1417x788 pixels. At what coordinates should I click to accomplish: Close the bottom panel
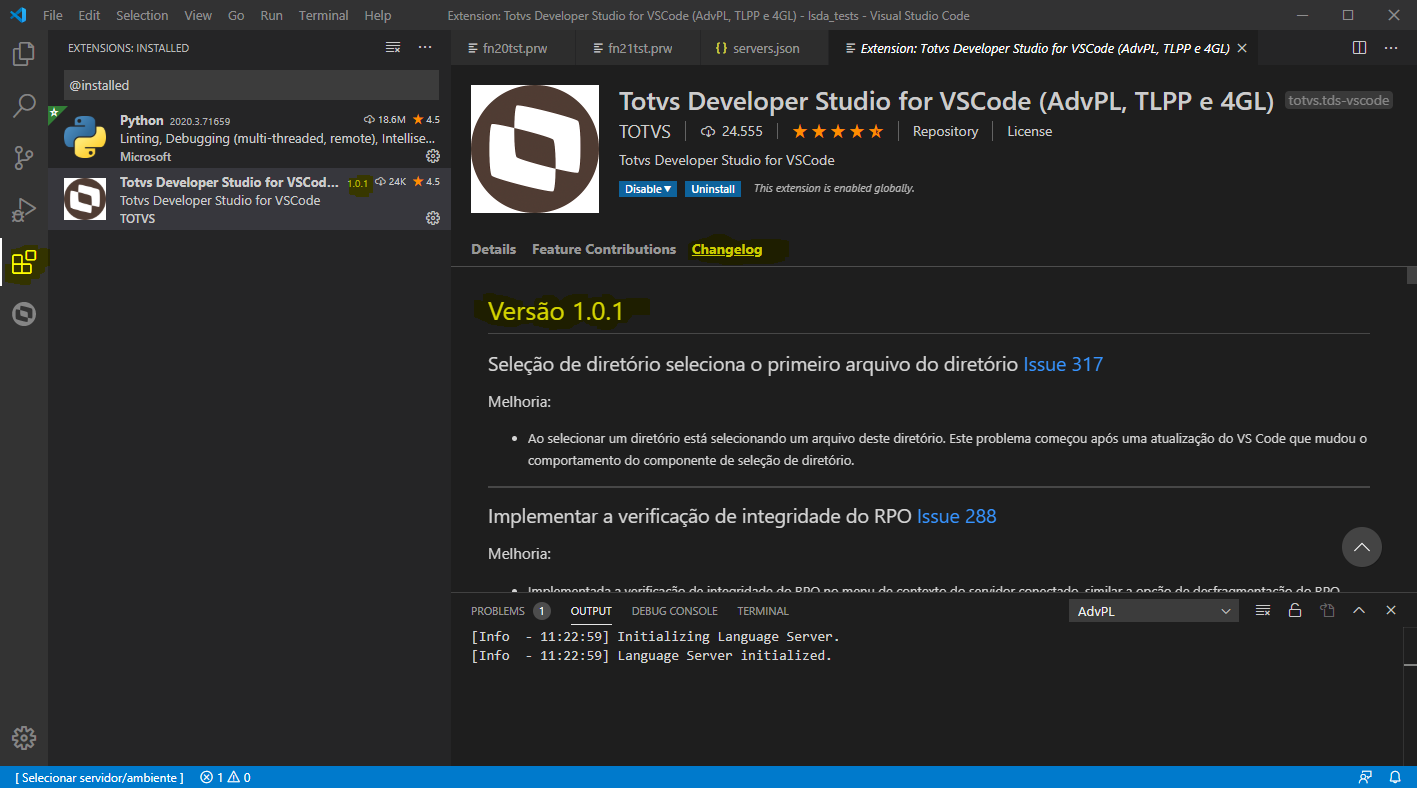1391,610
